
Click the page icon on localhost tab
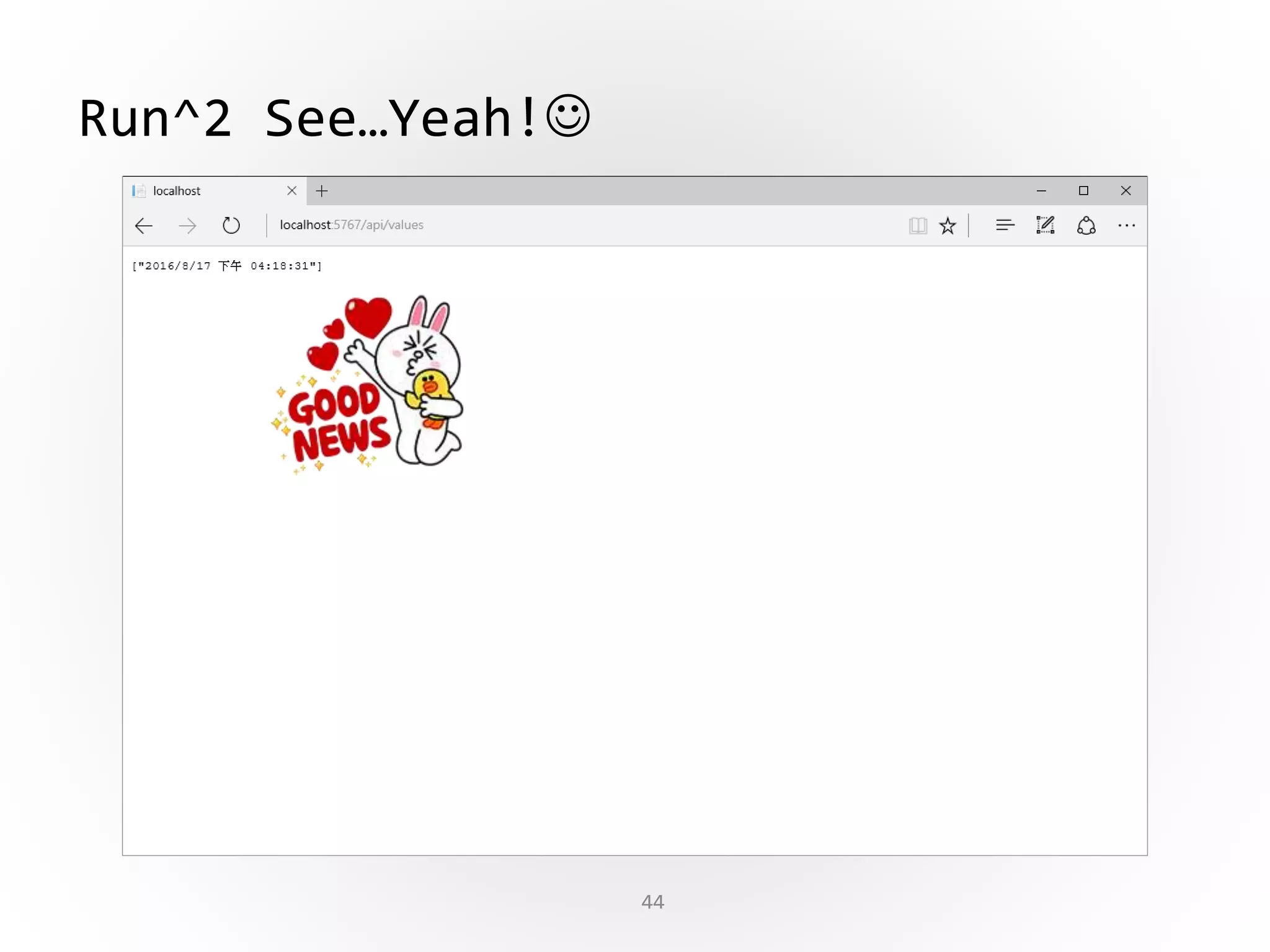[140, 191]
